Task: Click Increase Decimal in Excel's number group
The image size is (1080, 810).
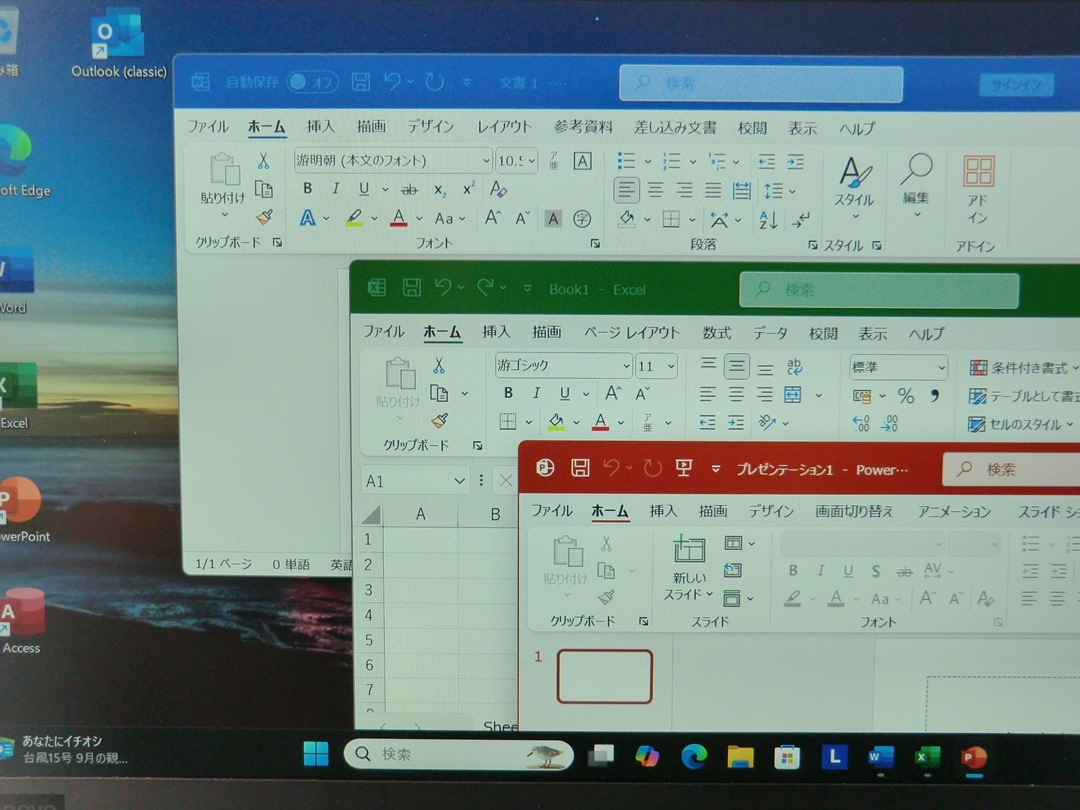Action: click(x=861, y=423)
